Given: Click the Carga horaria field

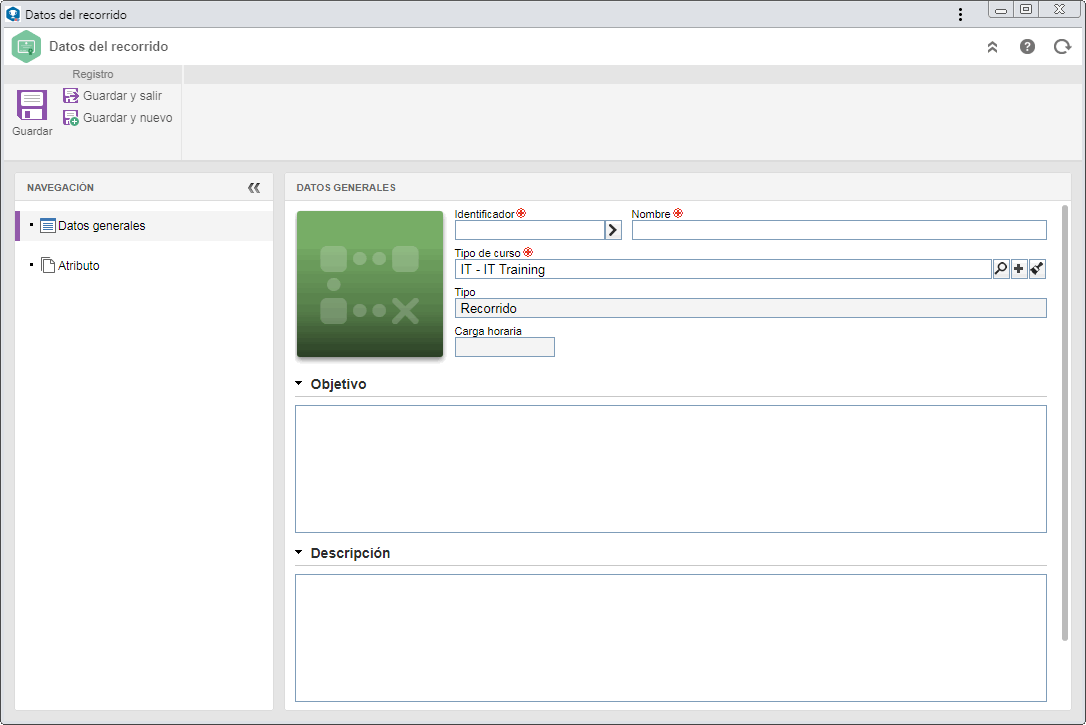Looking at the screenshot, I should pyautogui.click(x=505, y=347).
